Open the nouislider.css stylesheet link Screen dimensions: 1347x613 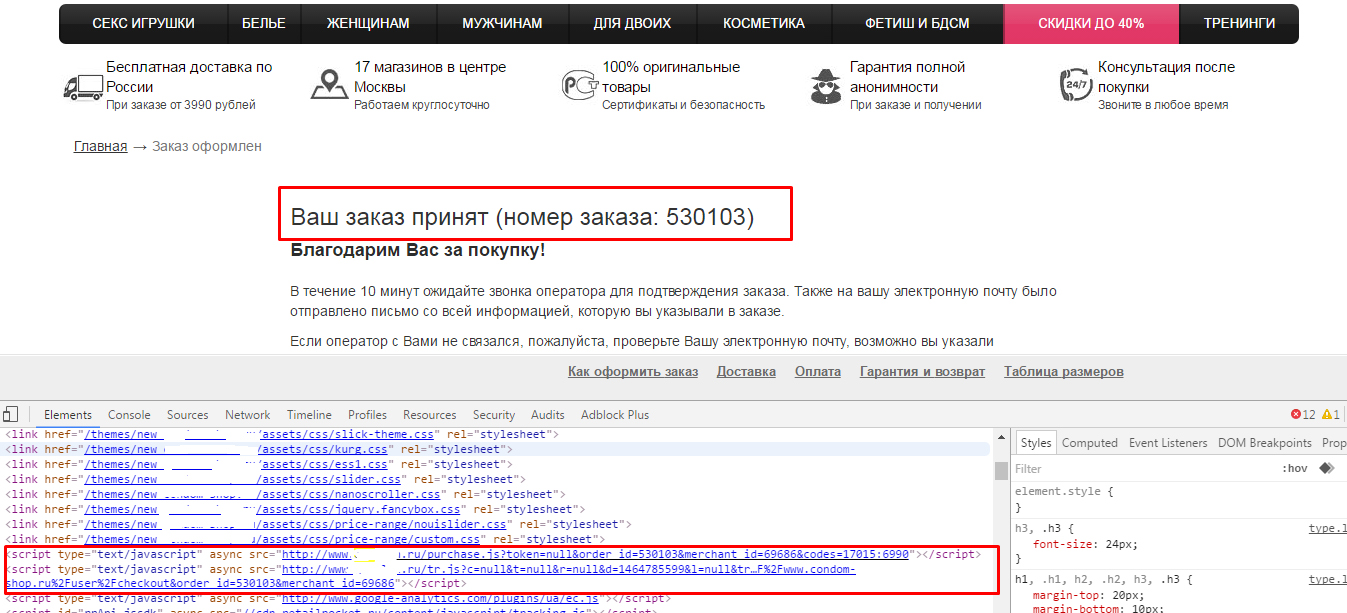click(x=296, y=524)
